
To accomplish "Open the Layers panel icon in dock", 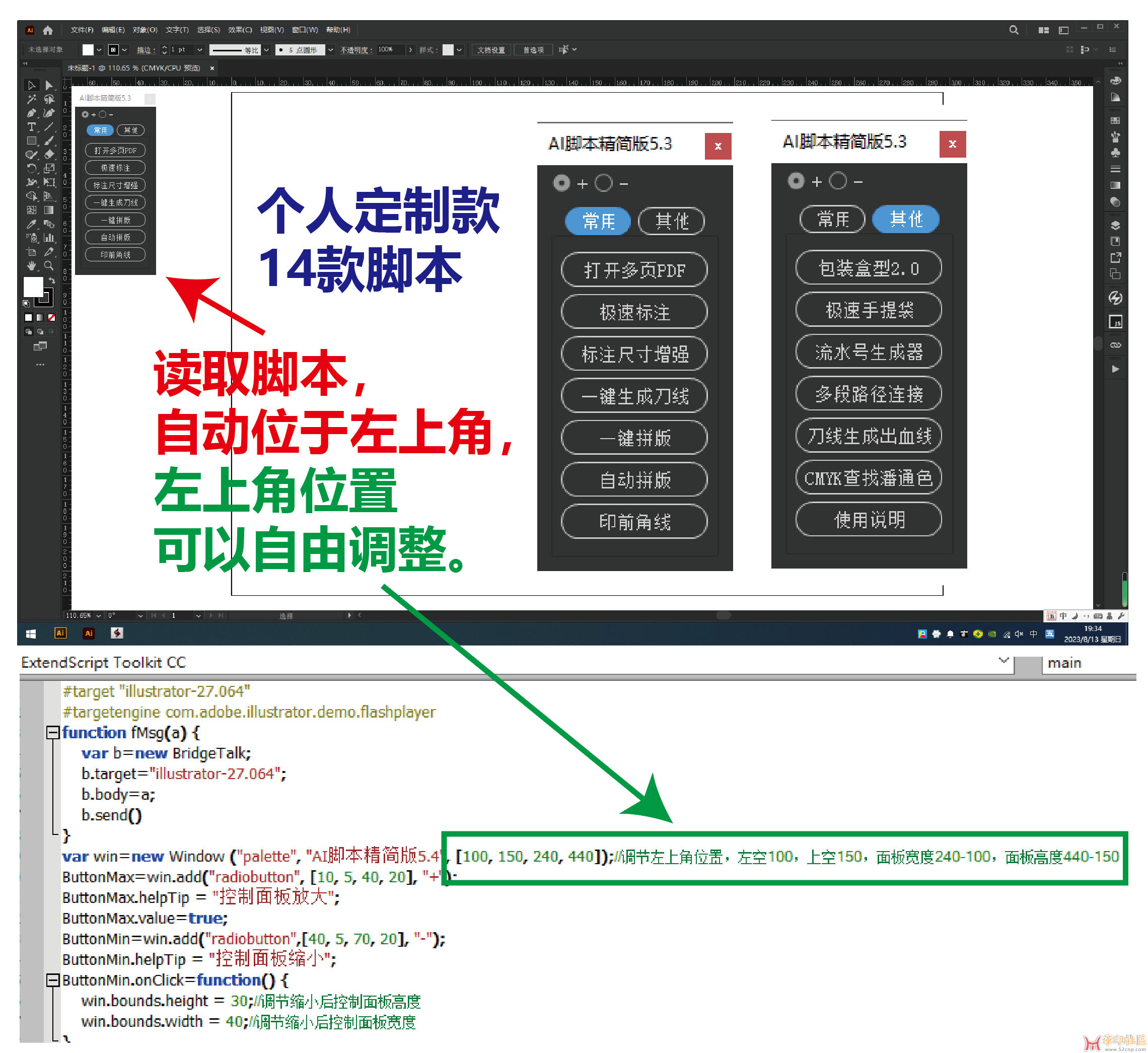I will (1116, 225).
